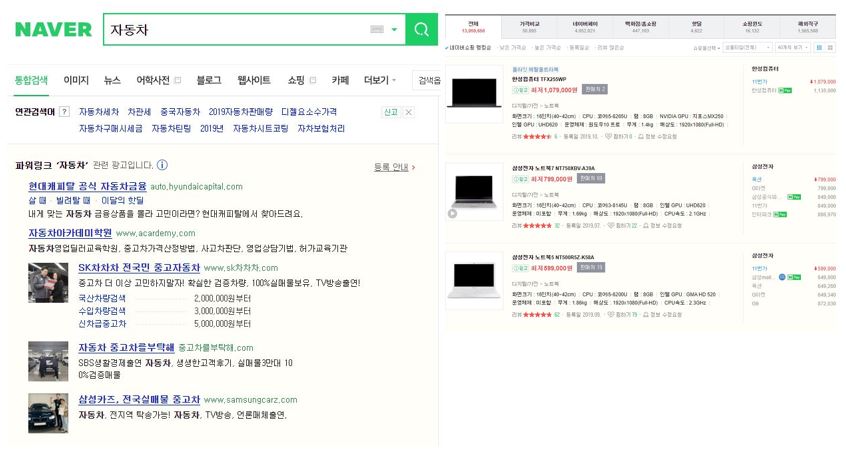Click the green search magnifier button
Screen dimensions: 846x452
click(421, 29)
